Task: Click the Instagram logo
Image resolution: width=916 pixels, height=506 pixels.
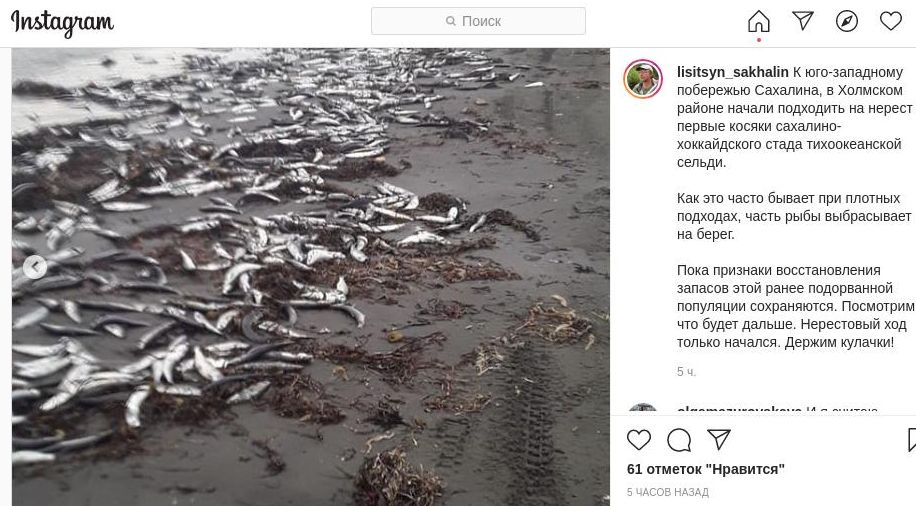Action: (x=62, y=22)
